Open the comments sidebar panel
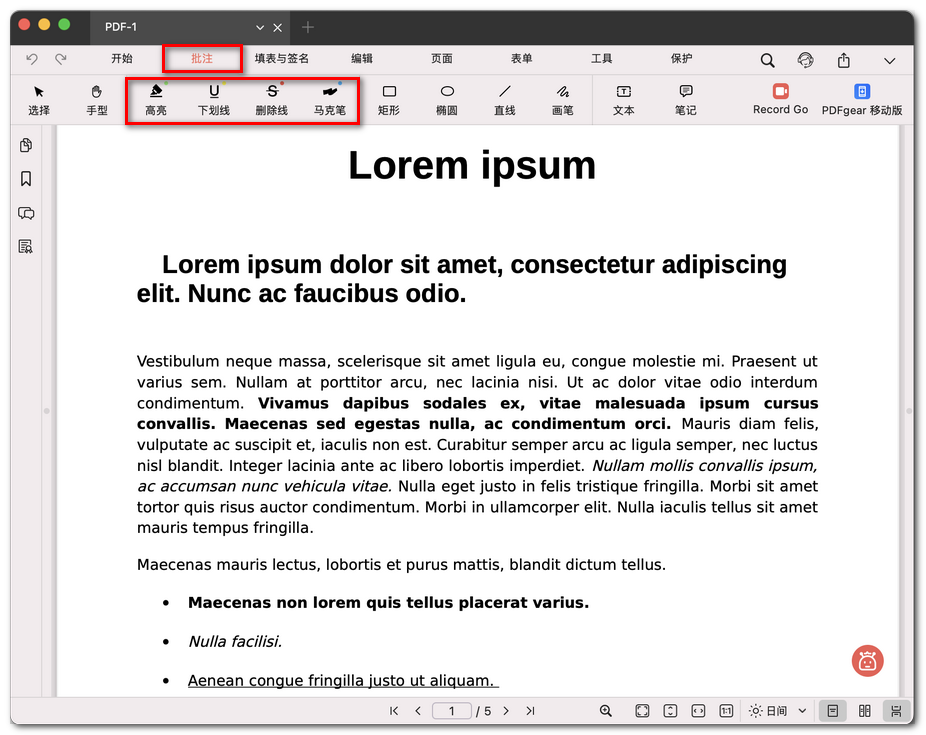Viewport: 926px width, 735px height. click(x=26, y=213)
